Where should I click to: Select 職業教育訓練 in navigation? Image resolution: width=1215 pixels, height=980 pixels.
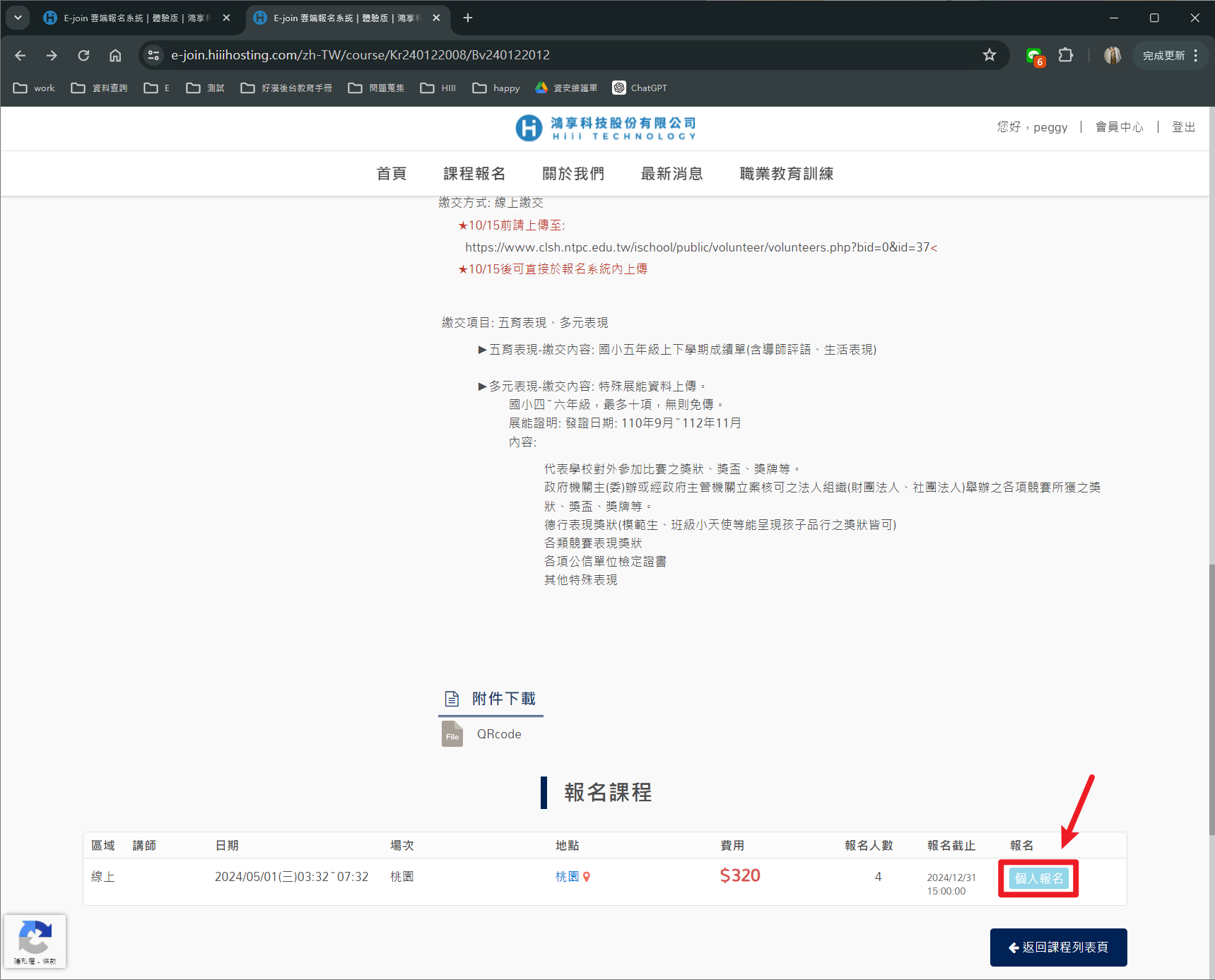pyautogui.click(x=786, y=174)
